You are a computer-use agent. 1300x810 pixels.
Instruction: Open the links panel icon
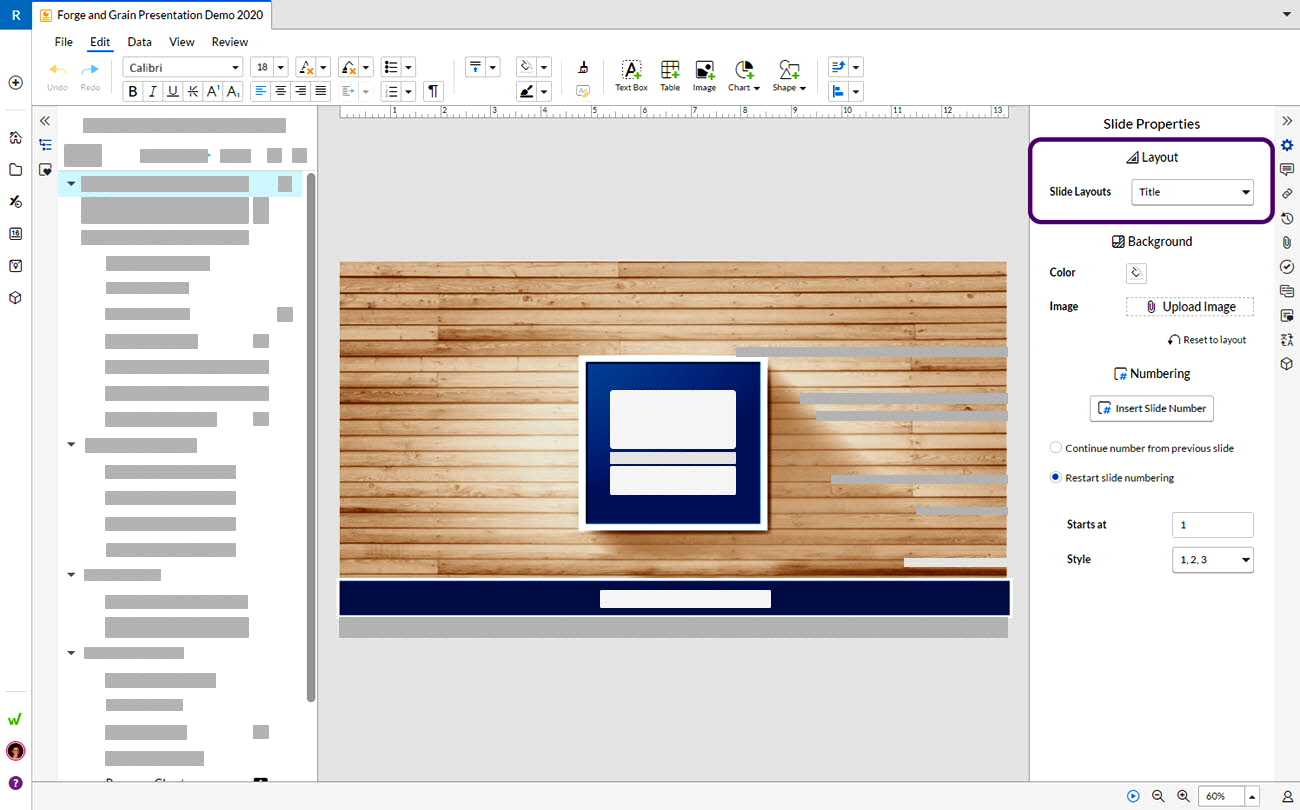tap(1287, 193)
